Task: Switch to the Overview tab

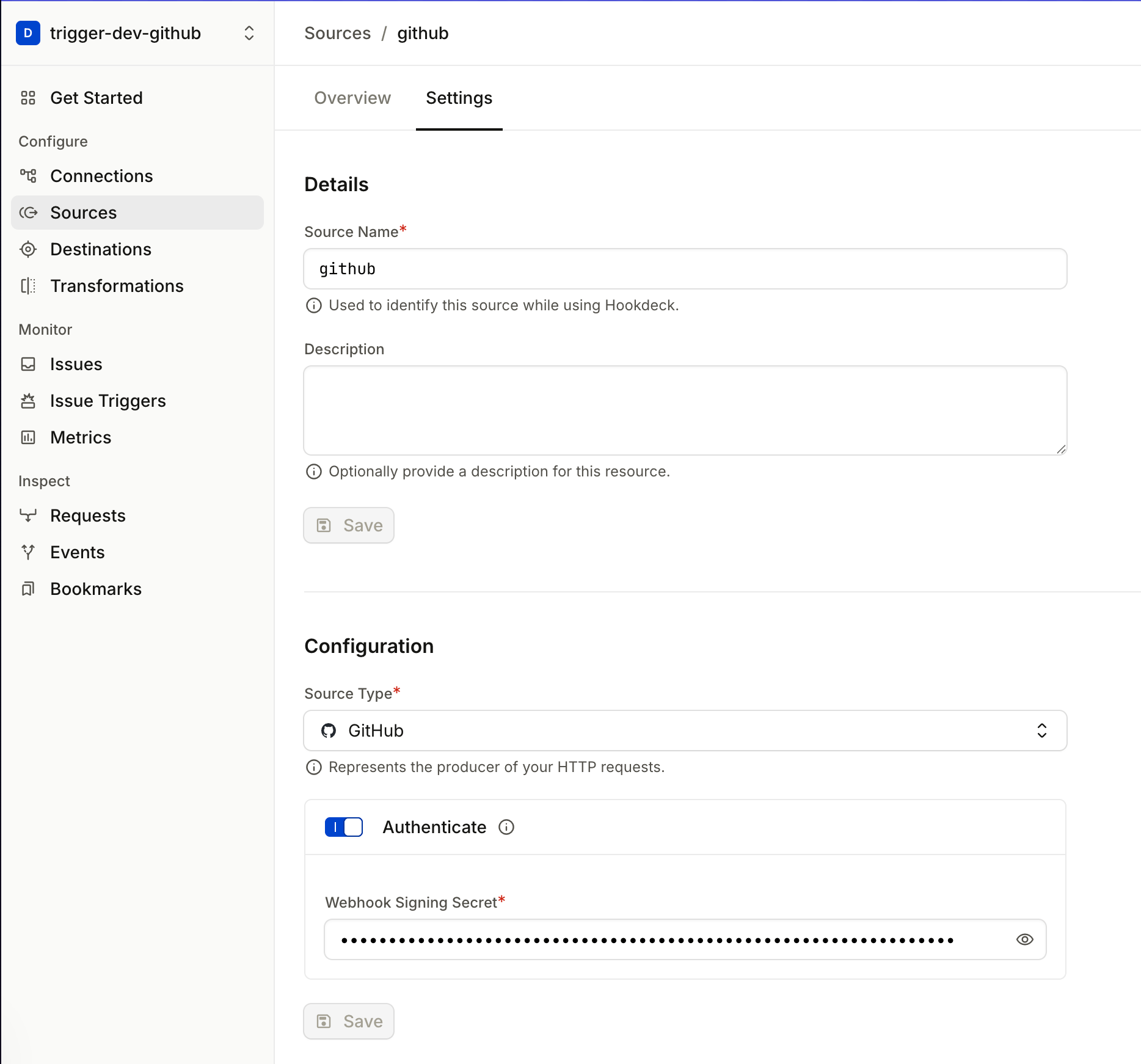Action: pos(352,98)
